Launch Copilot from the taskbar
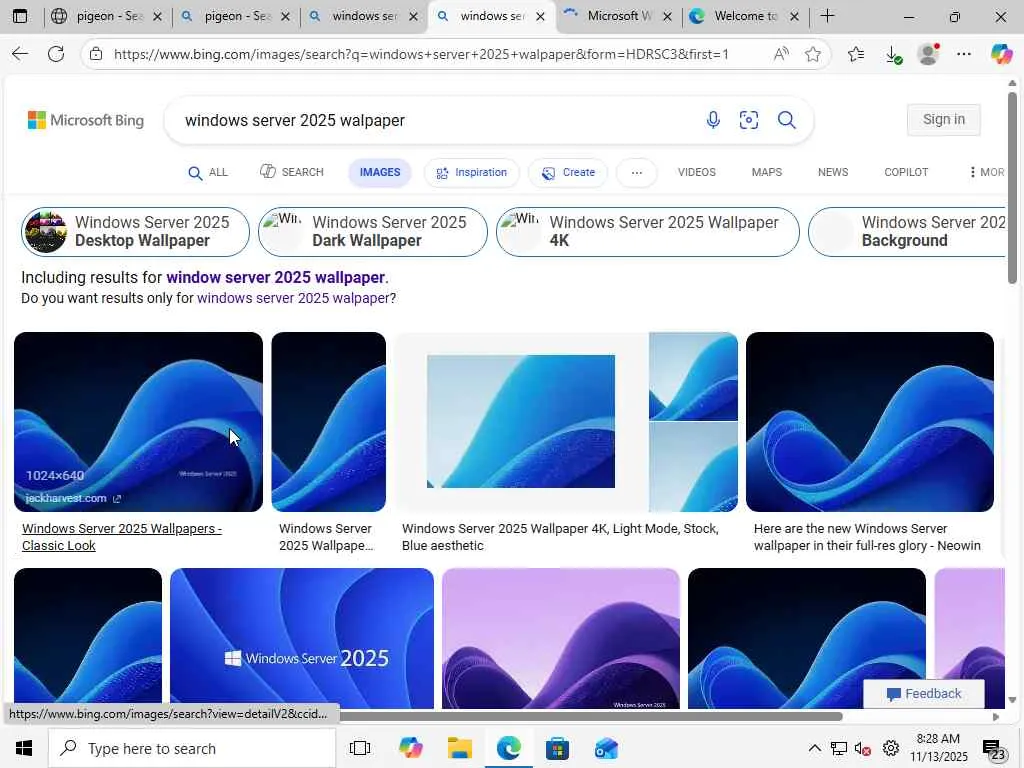This screenshot has height=768, width=1024. click(x=410, y=748)
